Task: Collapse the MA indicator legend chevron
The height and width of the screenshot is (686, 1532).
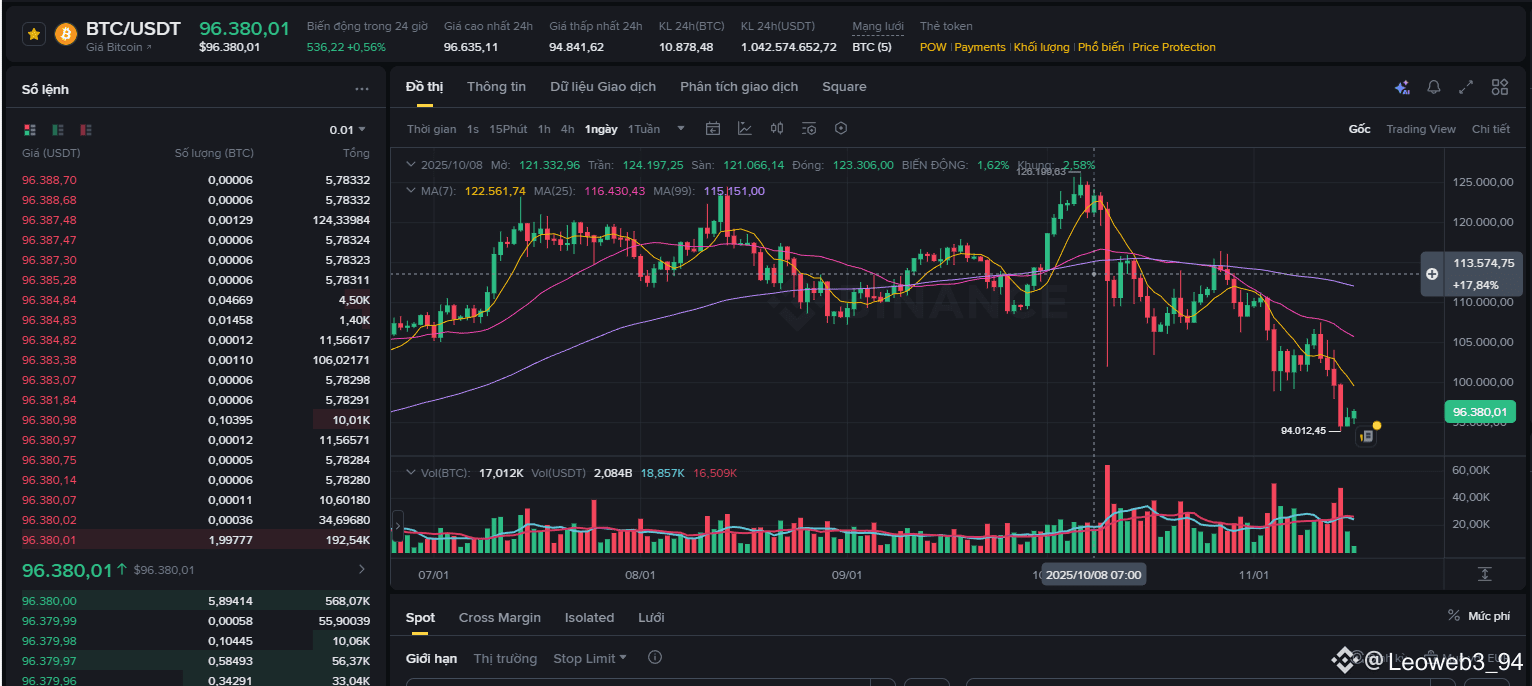Action: click(410, 190)
